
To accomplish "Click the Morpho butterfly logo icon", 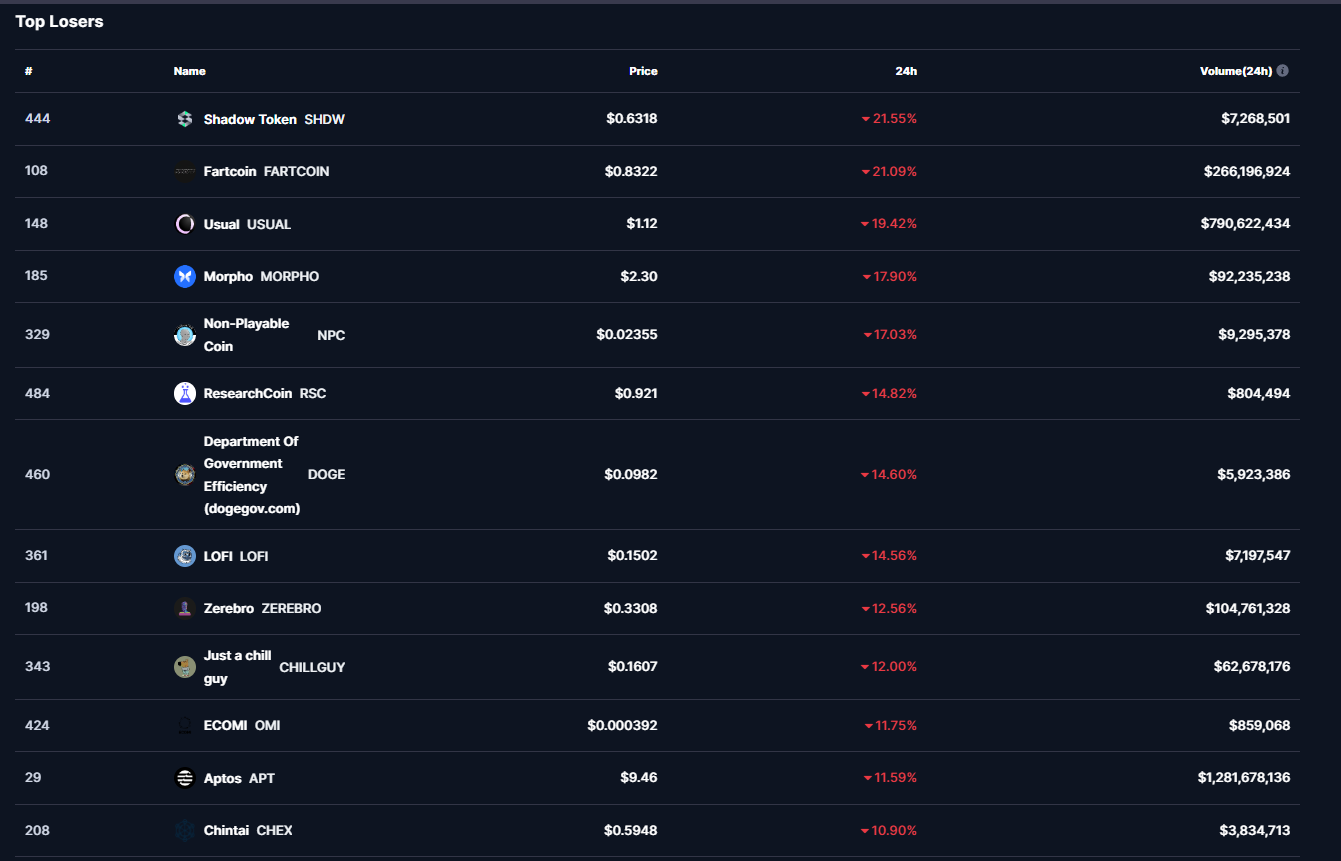I will tap(184, 276).
